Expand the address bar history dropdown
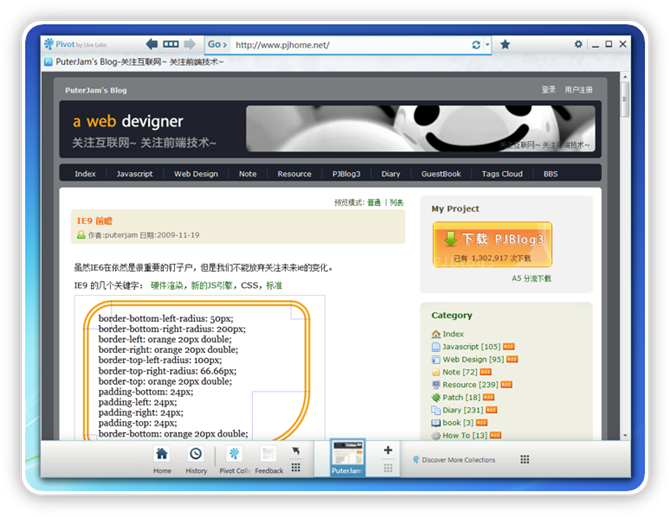Viewport: 670px width, 517px height. click(x=488, y=45)
